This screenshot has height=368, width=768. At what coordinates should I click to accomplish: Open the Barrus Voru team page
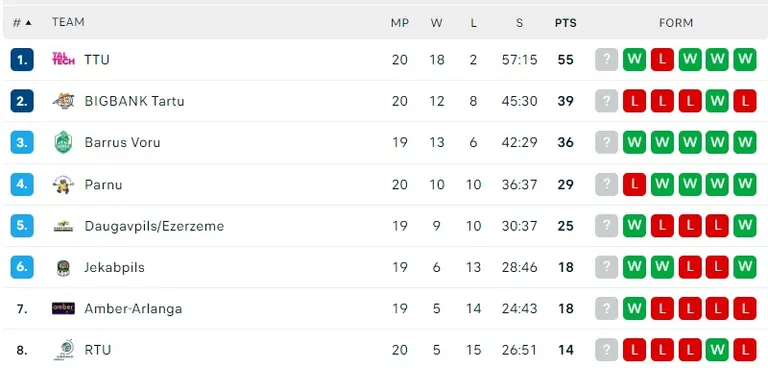[122, 142]
